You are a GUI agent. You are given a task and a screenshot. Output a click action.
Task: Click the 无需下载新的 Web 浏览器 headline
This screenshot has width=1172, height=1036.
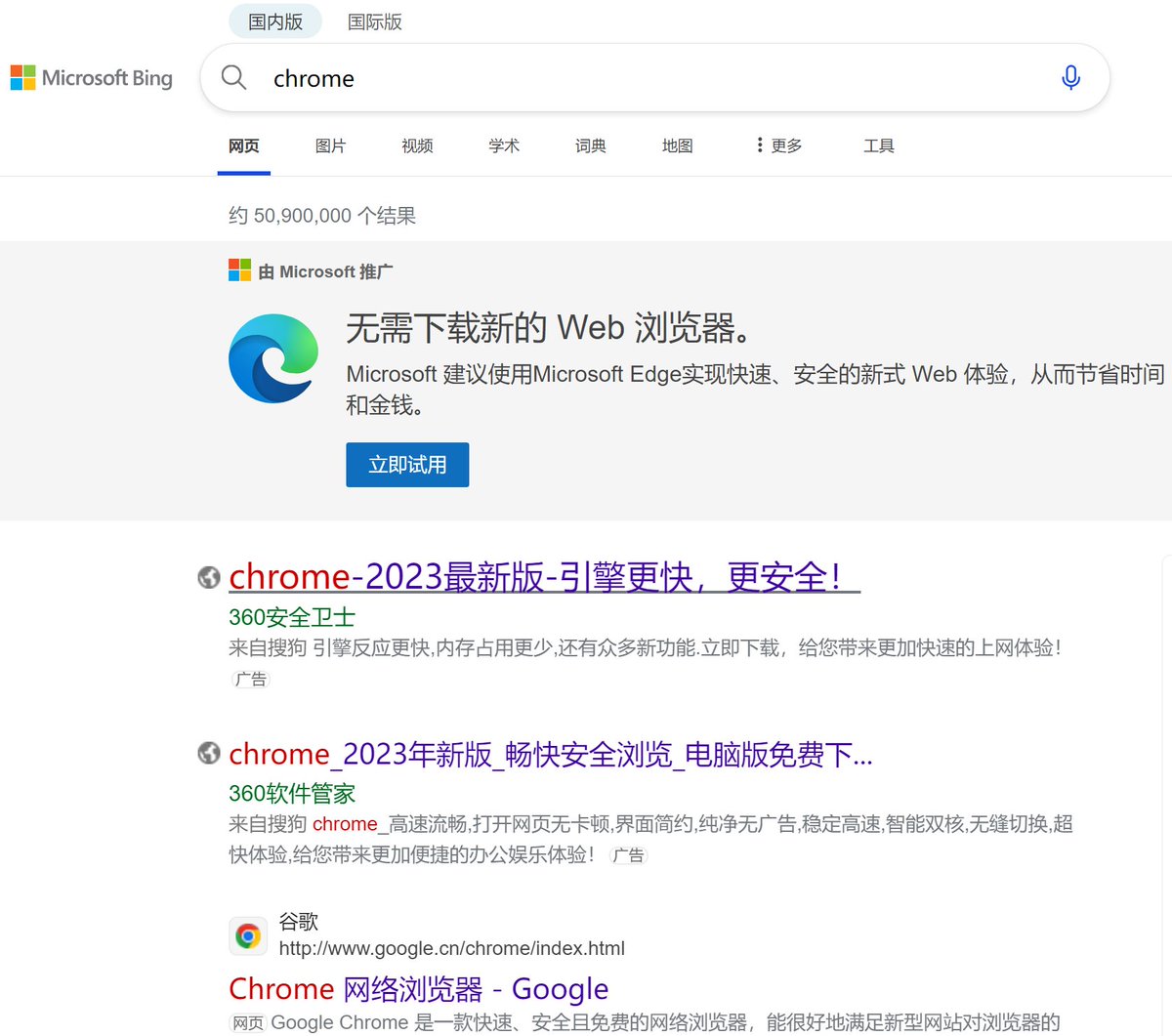[551, 328]
